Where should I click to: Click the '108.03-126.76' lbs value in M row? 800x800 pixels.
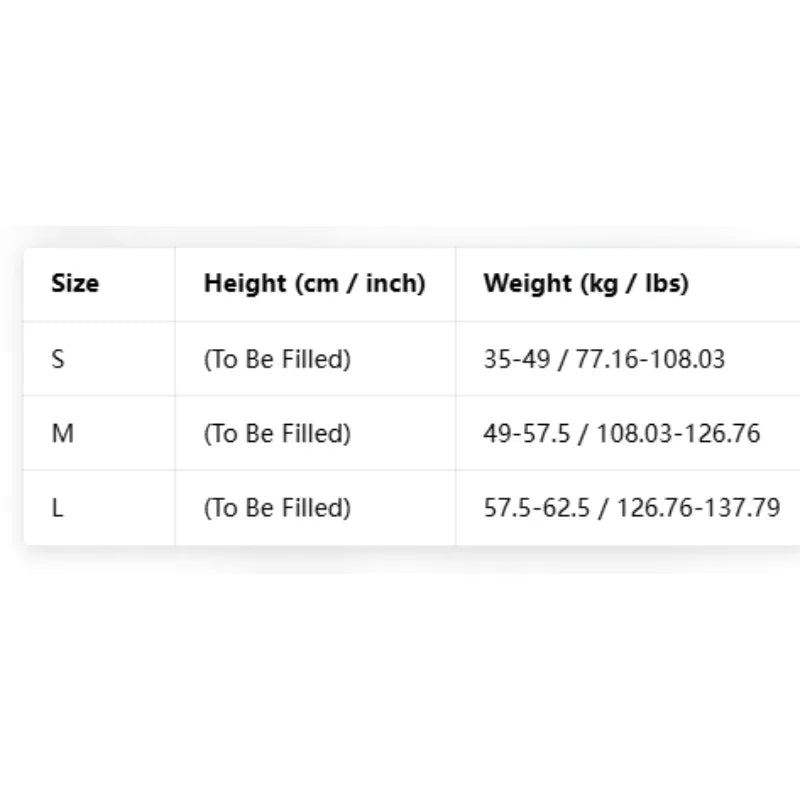pyautogui.click(x=679, y=434)
